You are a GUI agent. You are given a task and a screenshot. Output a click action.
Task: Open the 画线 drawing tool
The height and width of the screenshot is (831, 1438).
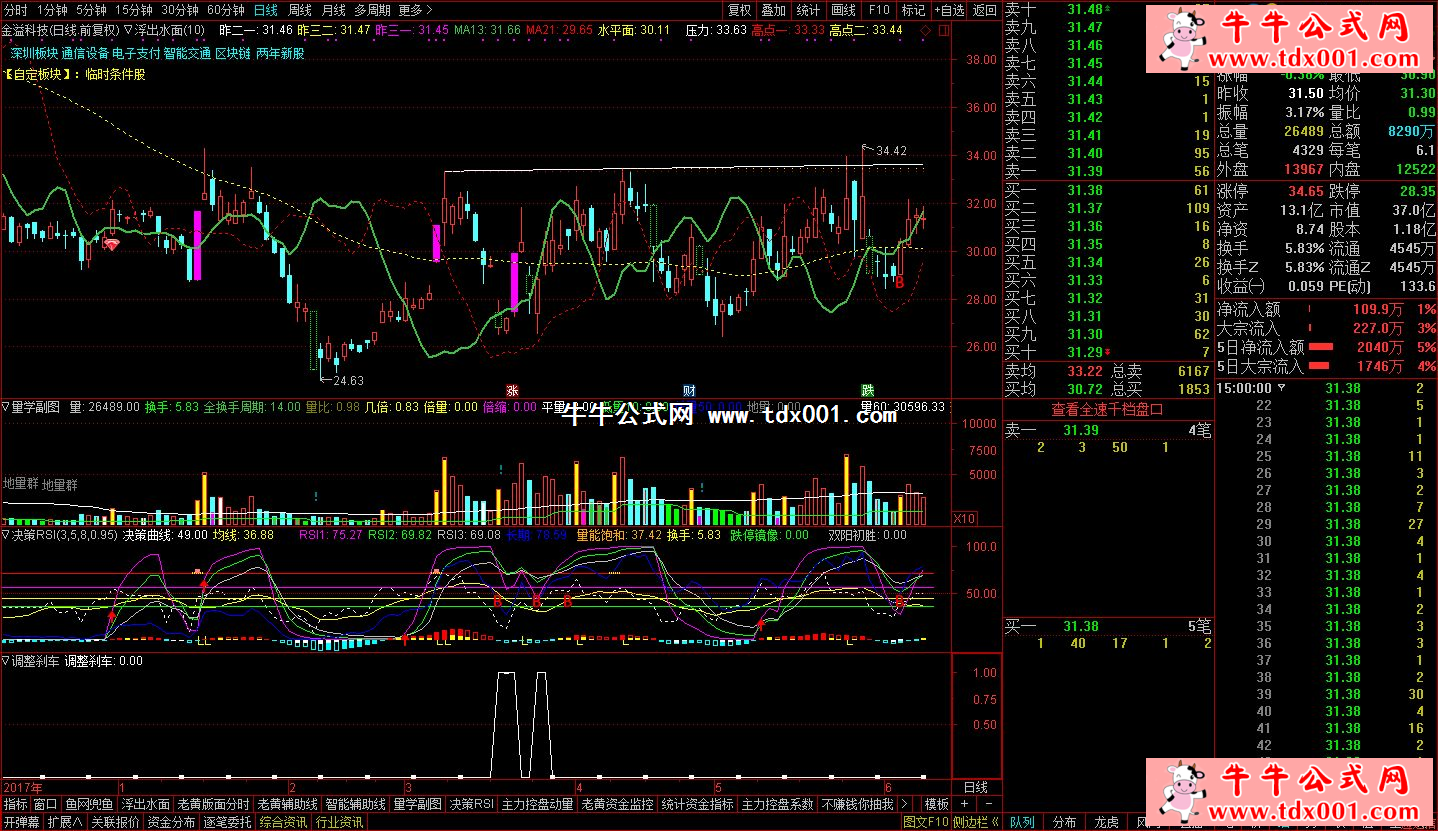tap(844, 9)
